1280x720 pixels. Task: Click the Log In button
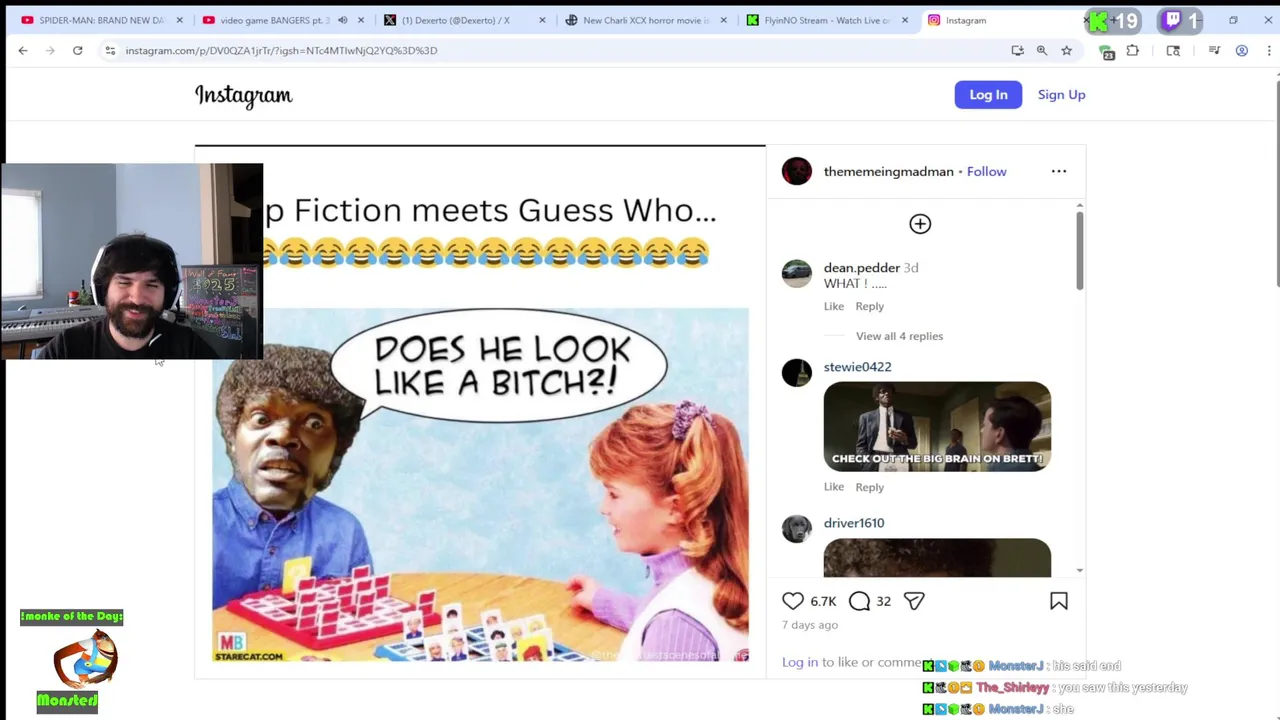988,95
